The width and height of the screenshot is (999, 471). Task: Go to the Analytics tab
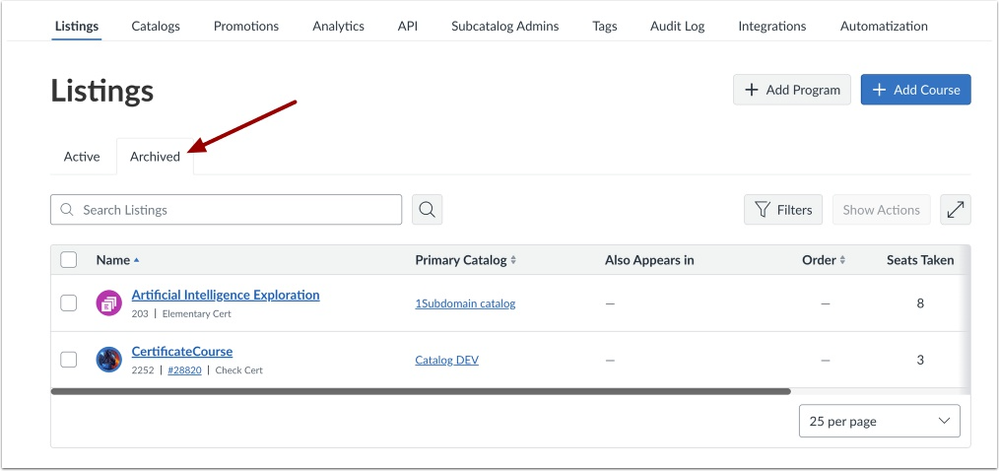(338, 26)
